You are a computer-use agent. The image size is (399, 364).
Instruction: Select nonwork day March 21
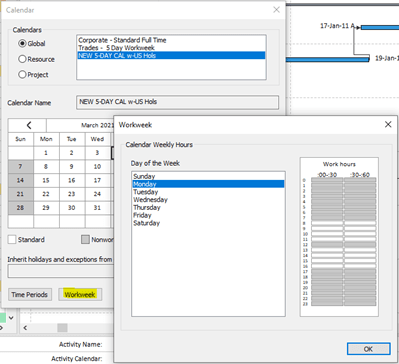pos(21,194)
